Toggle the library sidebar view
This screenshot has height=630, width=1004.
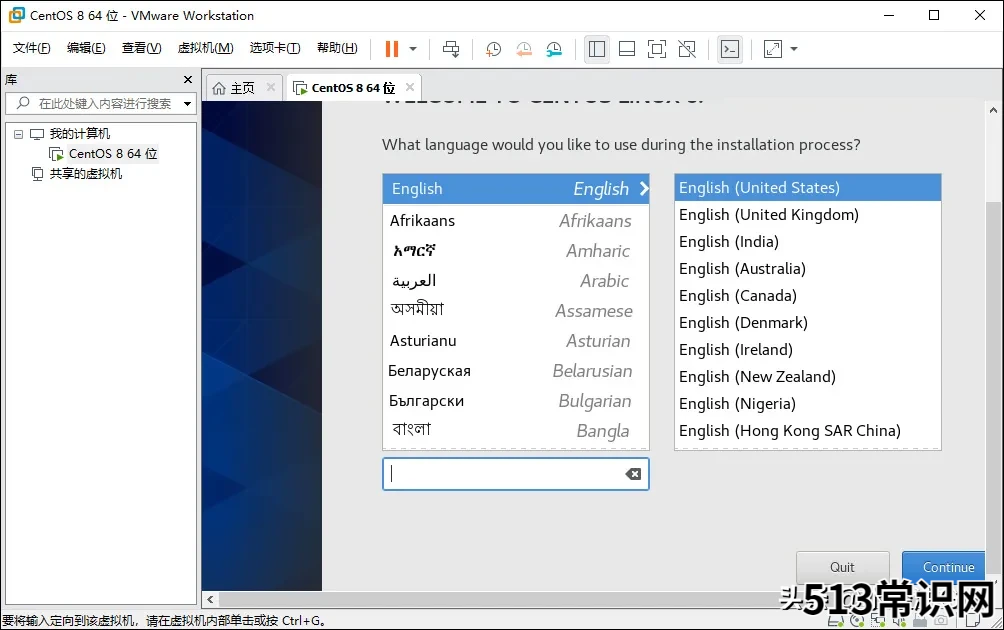[597, 49]
